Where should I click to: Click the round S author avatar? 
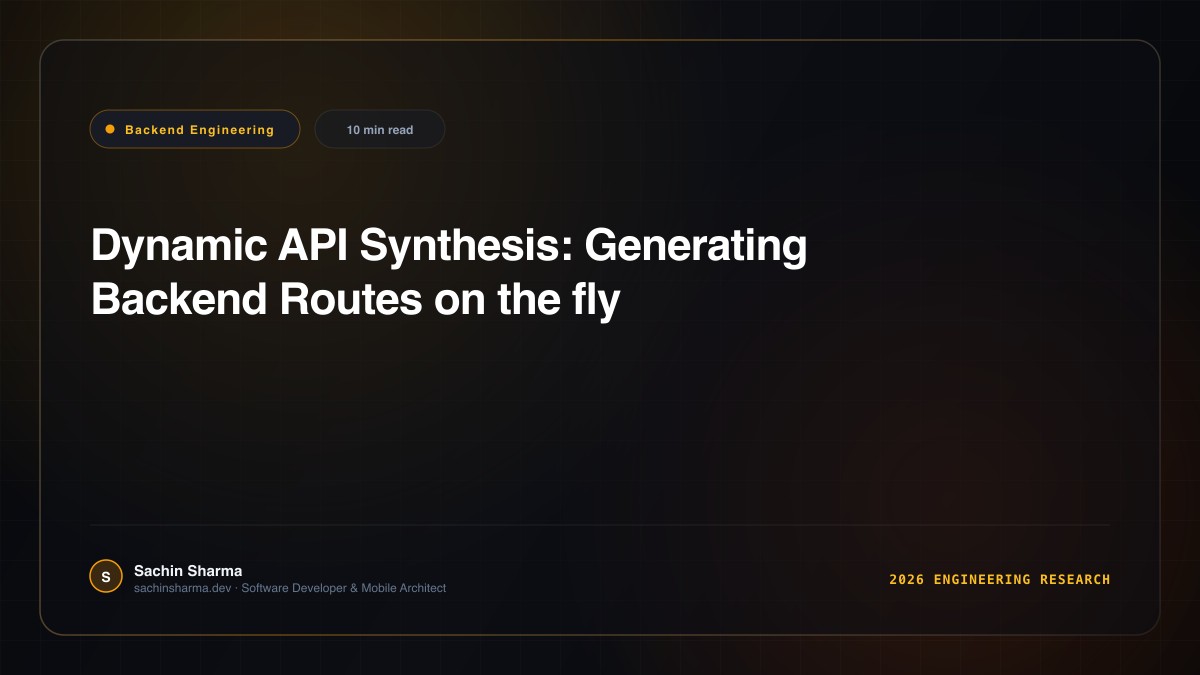tap(106, 577)
